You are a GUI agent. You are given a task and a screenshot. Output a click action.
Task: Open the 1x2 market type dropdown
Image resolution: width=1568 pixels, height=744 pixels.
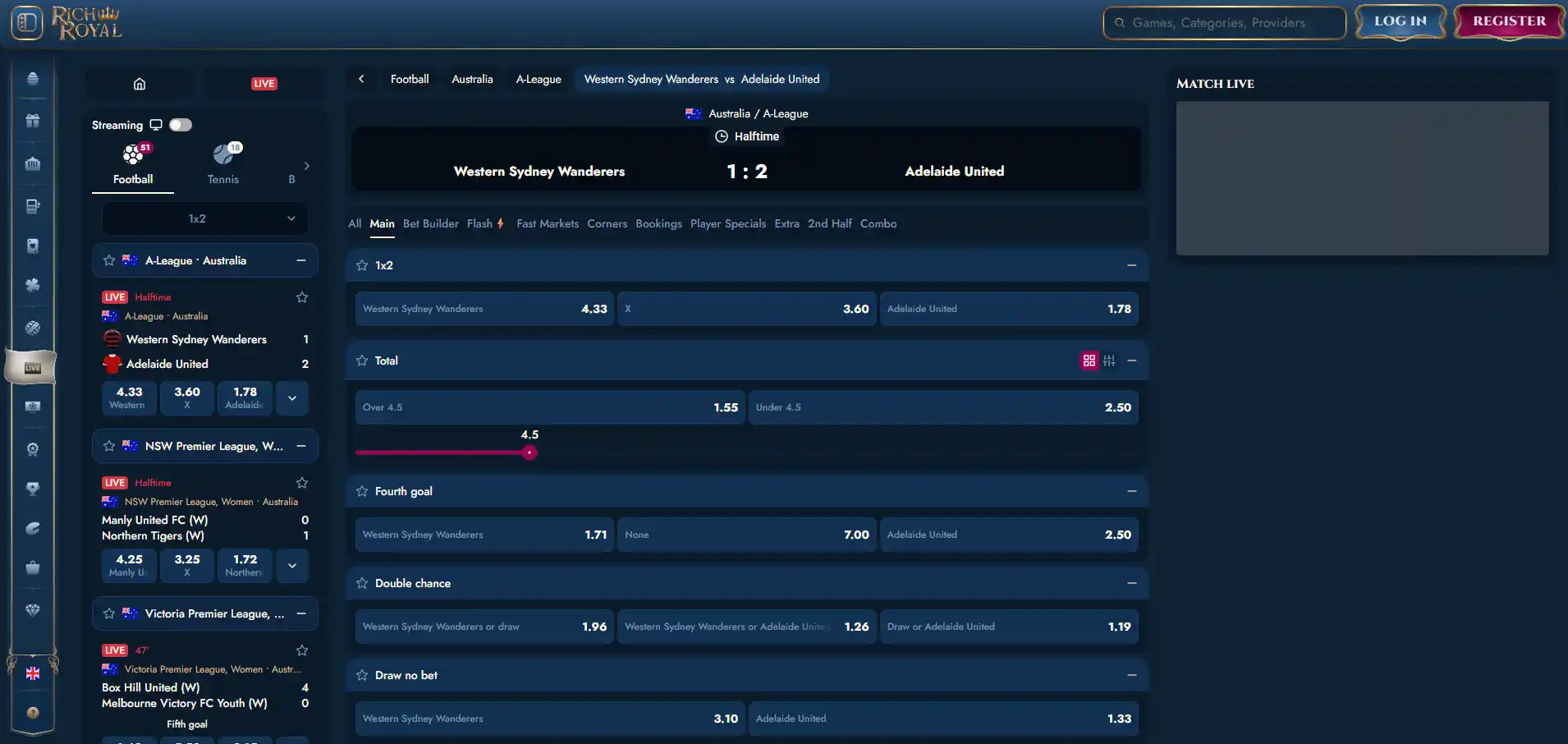pyautogui.click(x=204, y=218)
